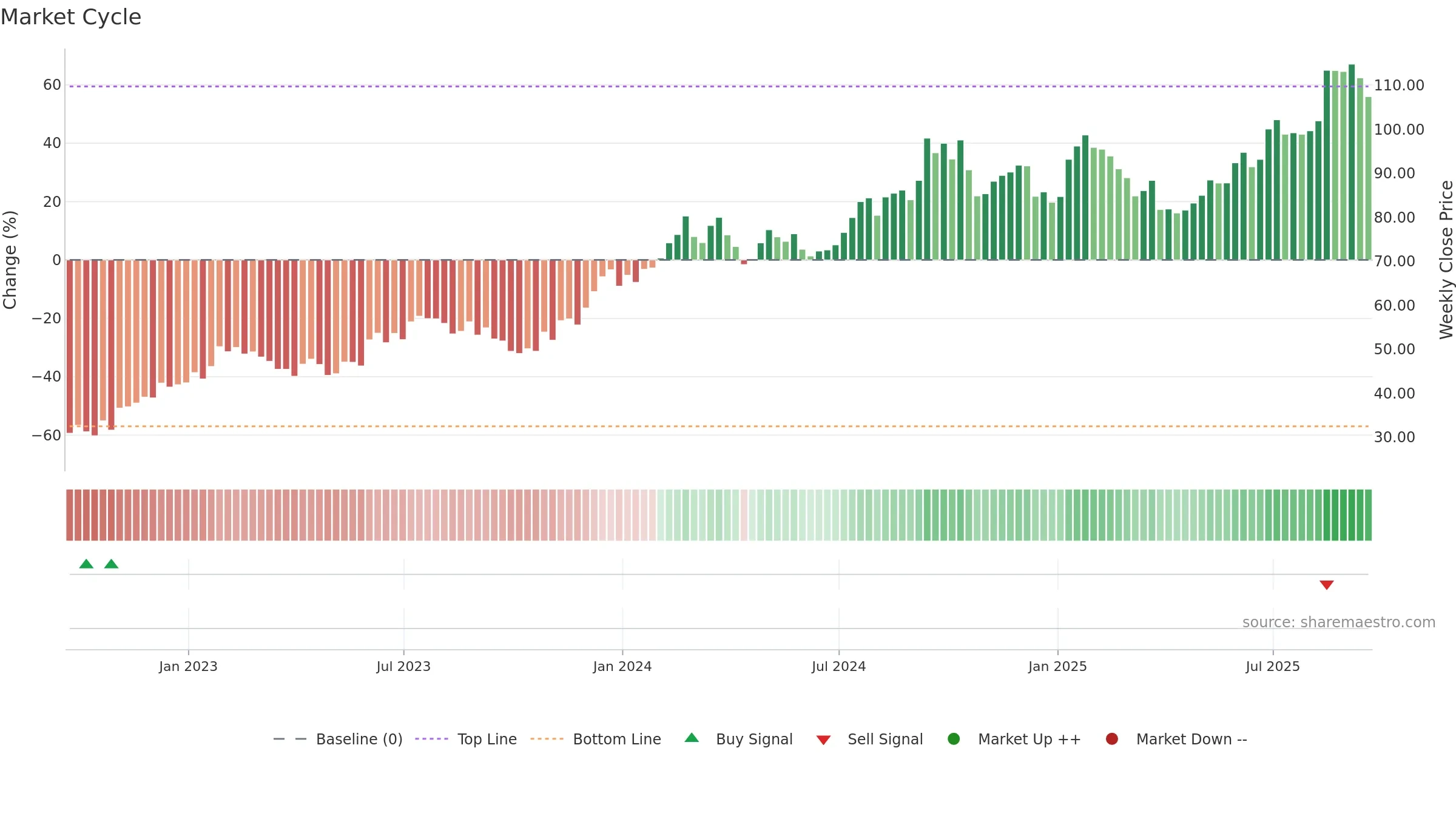
Task: Click the Market Up ++ green dot
Action: click(x=954, y=739)
